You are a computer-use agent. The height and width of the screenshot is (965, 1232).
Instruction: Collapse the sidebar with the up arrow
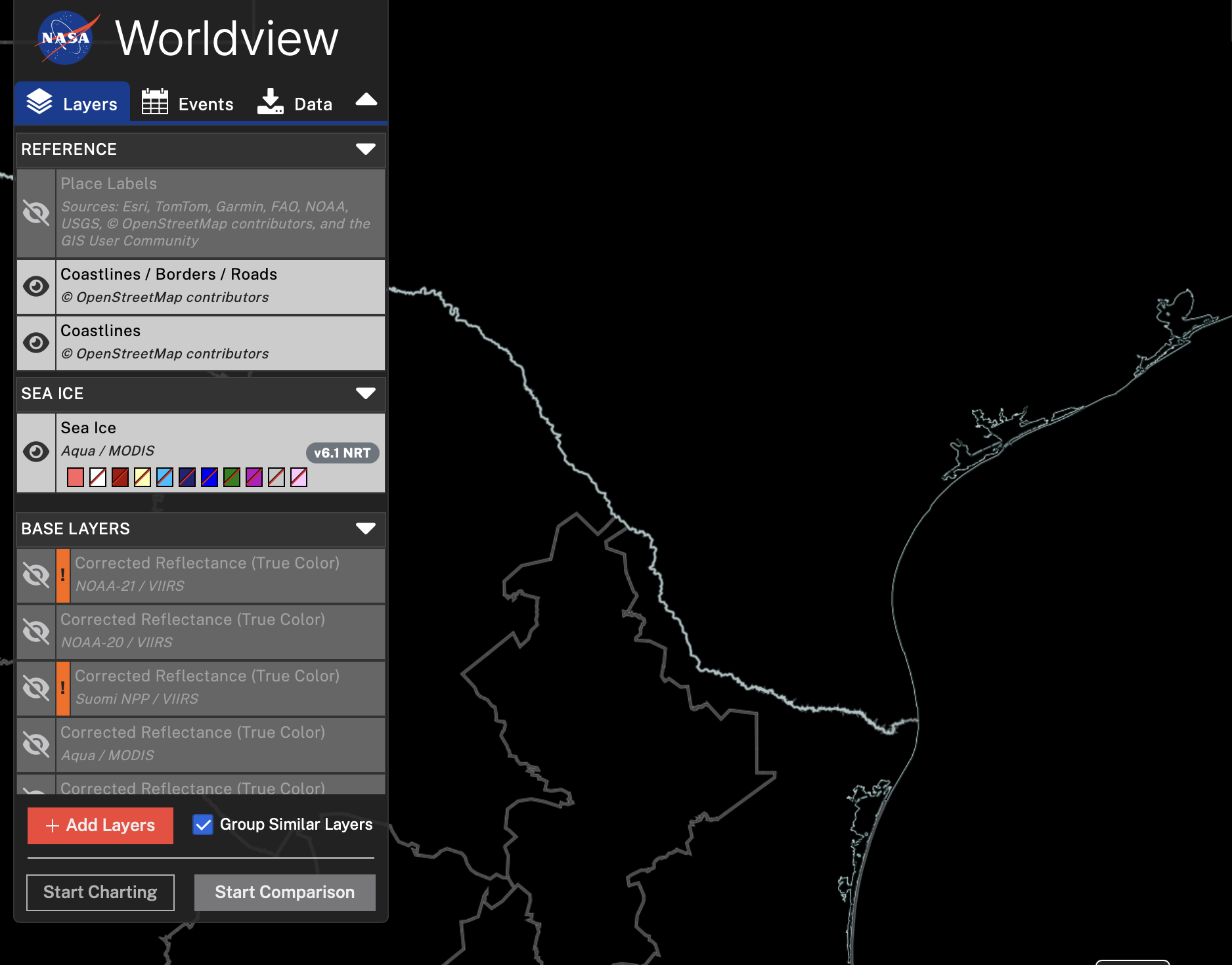coord(366,100)
